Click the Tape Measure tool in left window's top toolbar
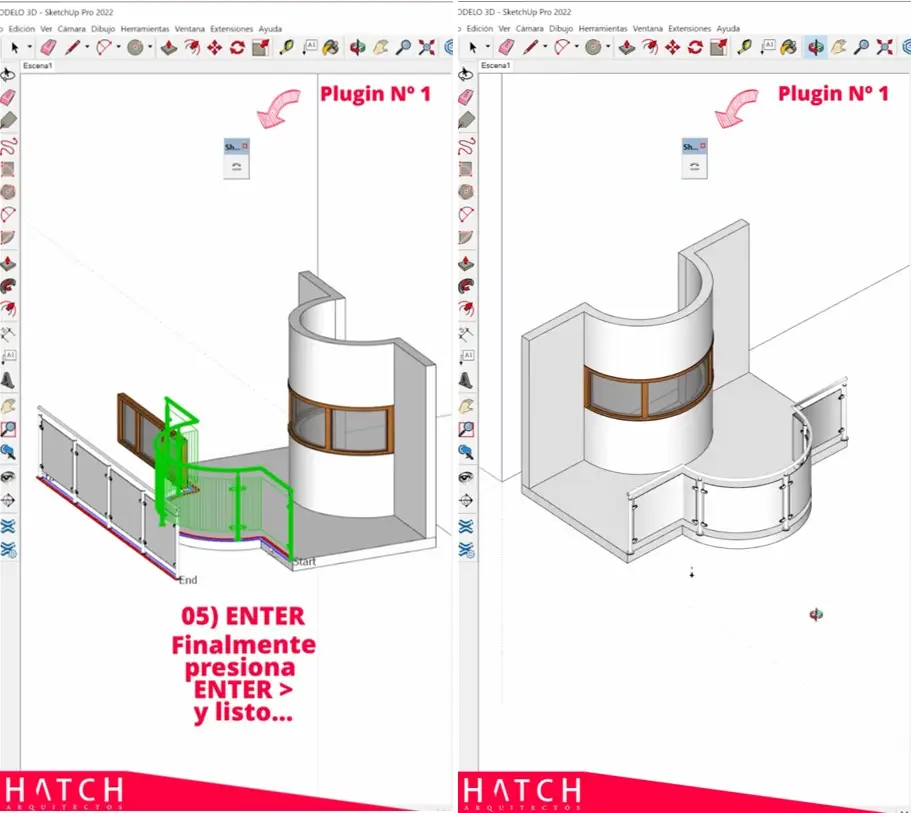 pyautogui.click(x=287, y=47)
